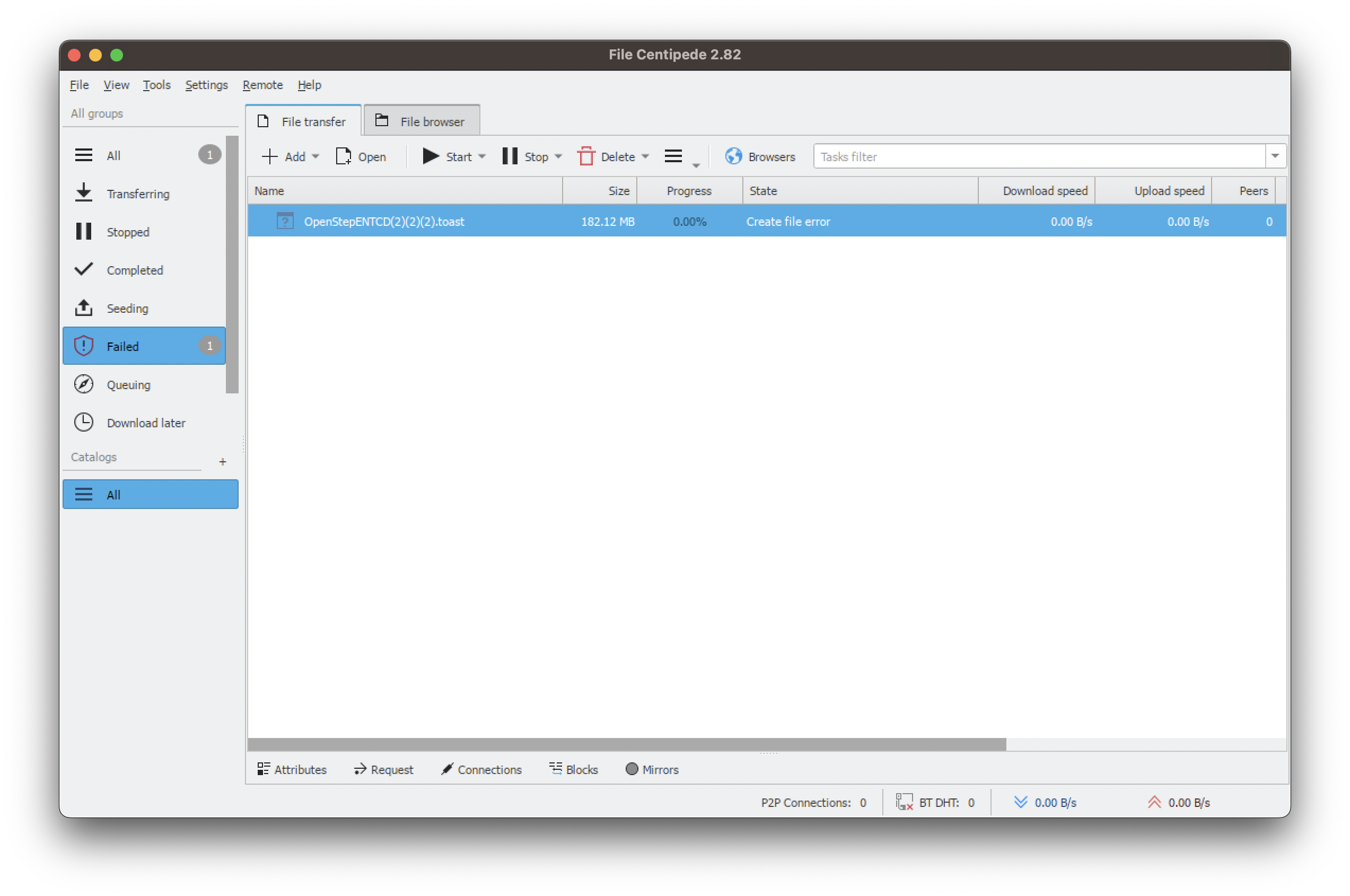This screenshot has height=896, width=1350.
Task: Select the Transferring filter in sidebar
Action: point(138,194)
